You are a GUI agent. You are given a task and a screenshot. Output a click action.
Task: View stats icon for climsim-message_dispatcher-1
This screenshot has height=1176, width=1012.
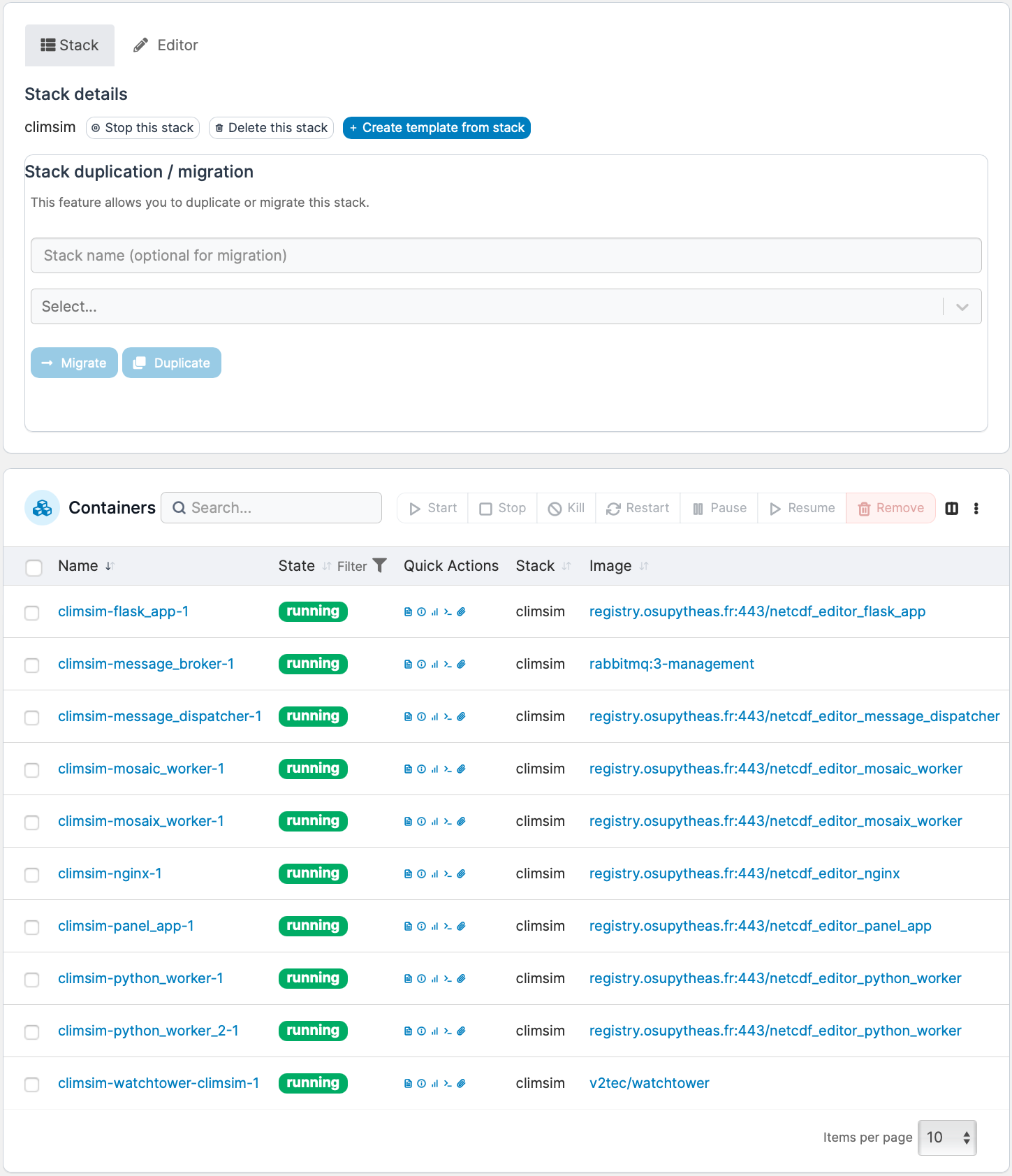tap(435, 717)
